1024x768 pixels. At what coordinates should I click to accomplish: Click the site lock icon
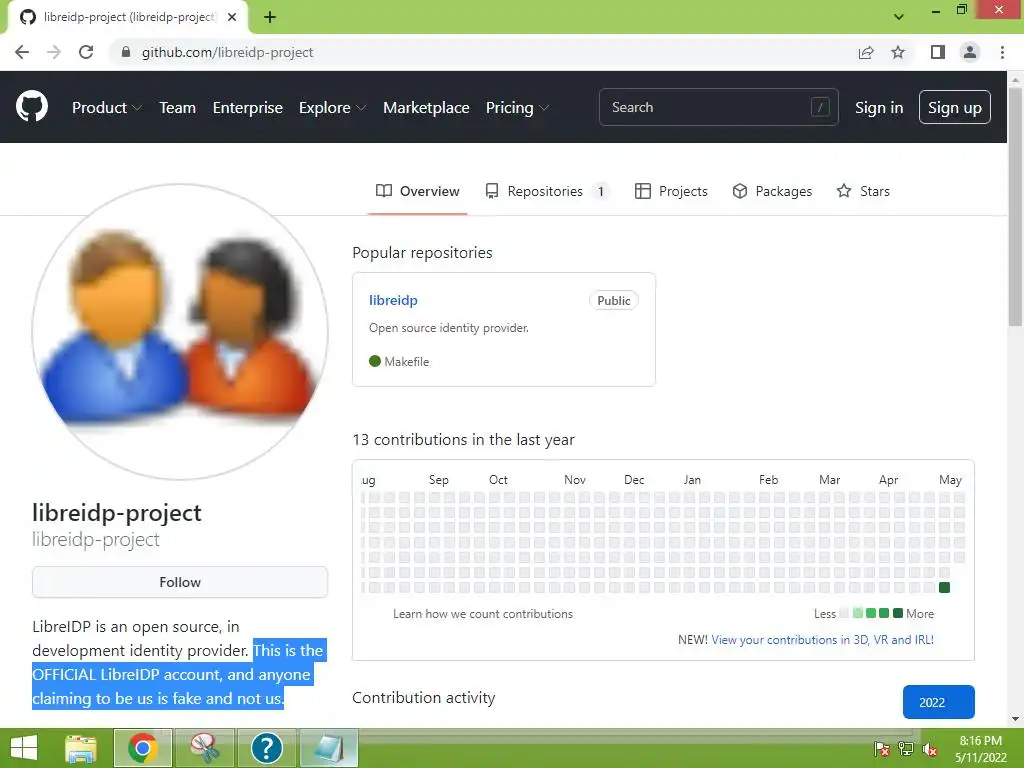pos(126,52)
